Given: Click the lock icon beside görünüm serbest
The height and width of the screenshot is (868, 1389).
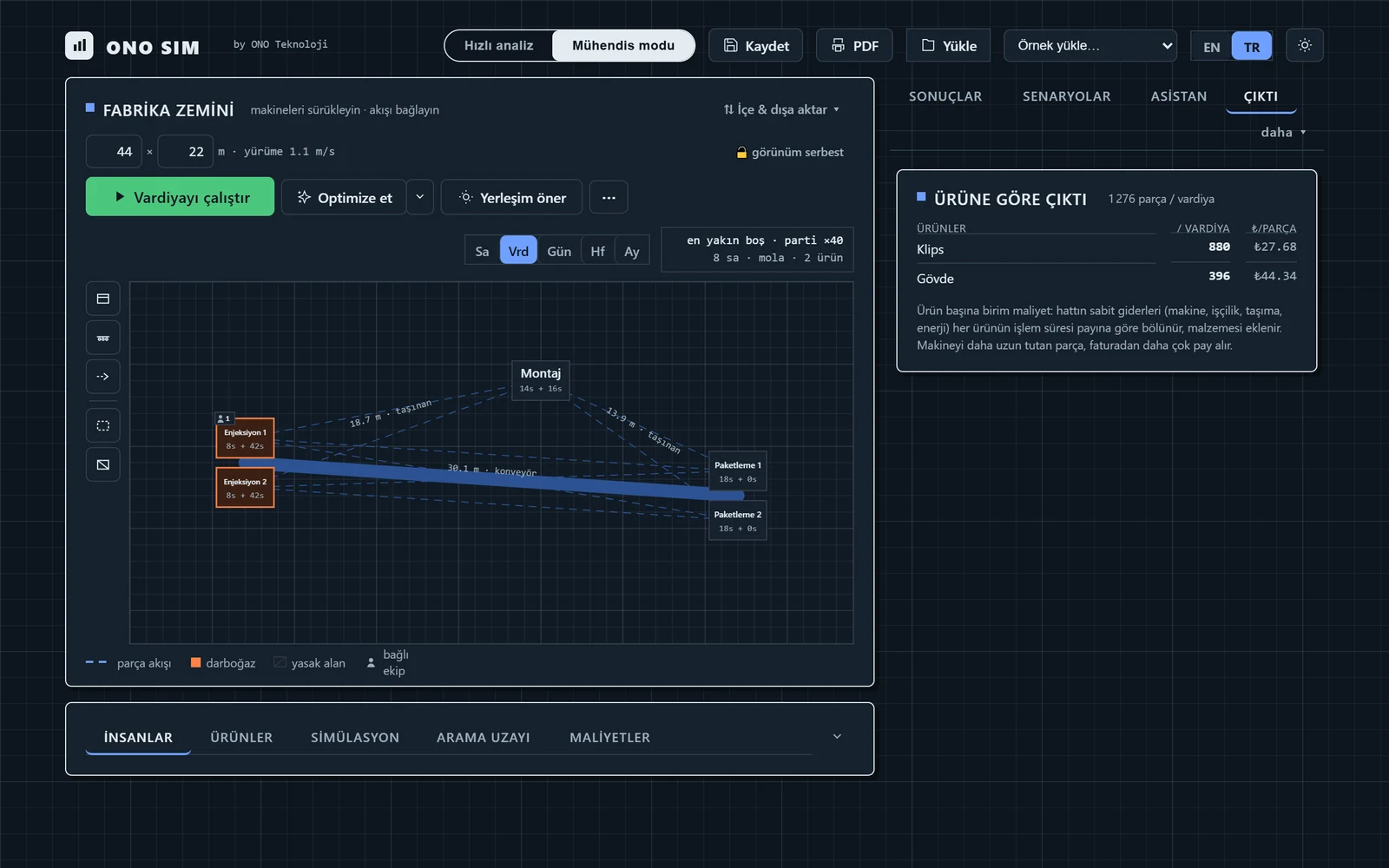Looking at the screenshot, I should click(x=741, y=153).
